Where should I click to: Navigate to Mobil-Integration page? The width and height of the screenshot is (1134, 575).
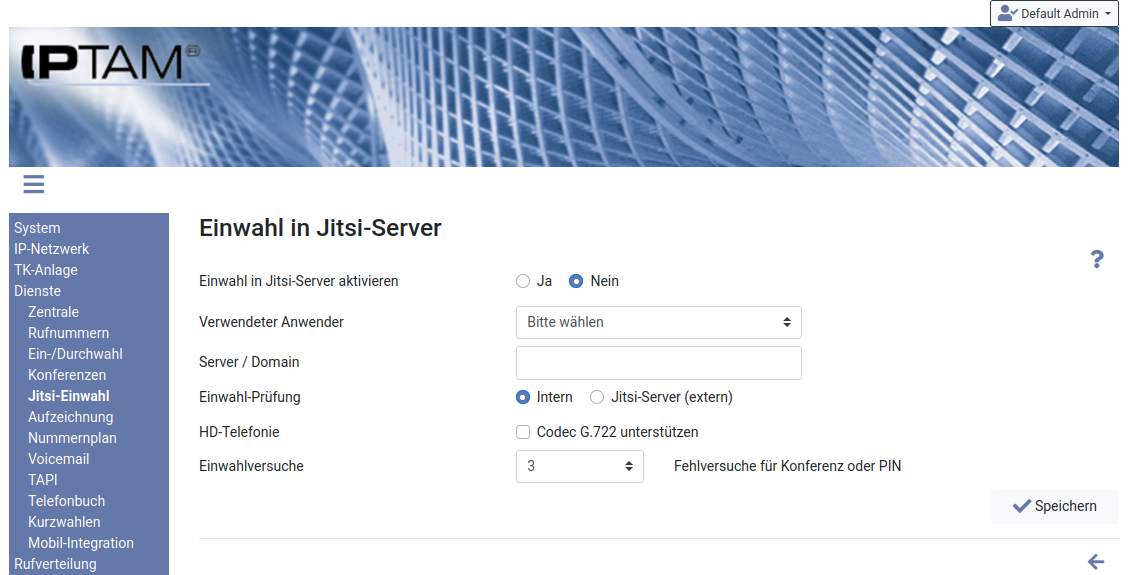(x=81, y=543)
